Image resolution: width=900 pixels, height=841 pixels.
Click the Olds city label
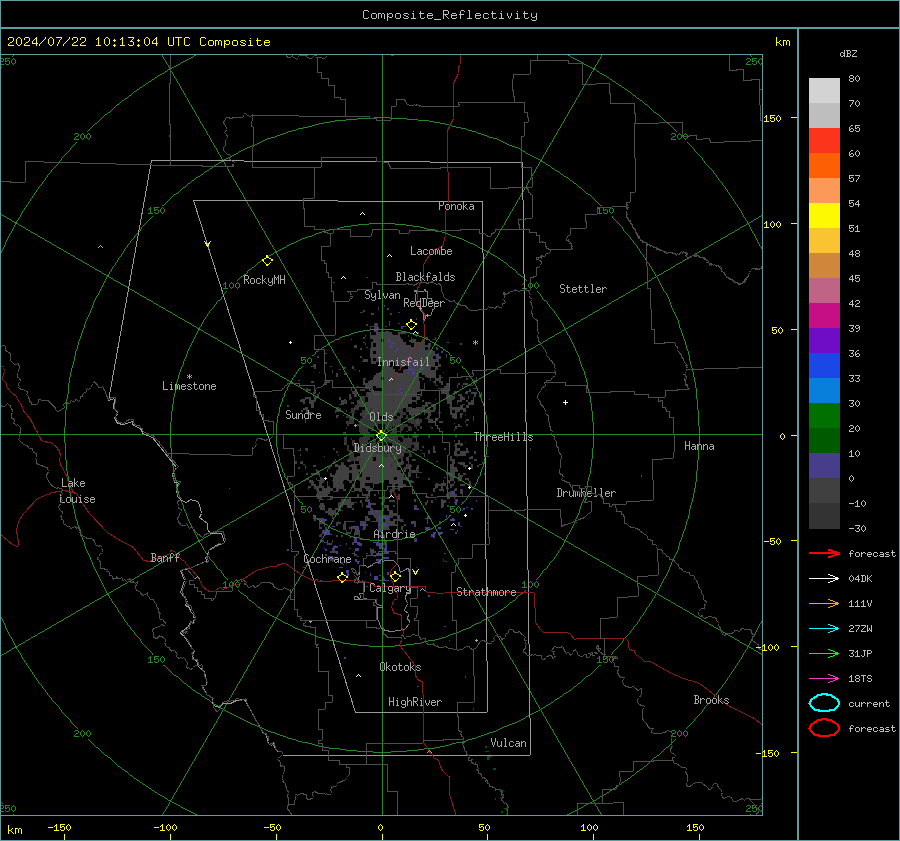pos(381,417)
